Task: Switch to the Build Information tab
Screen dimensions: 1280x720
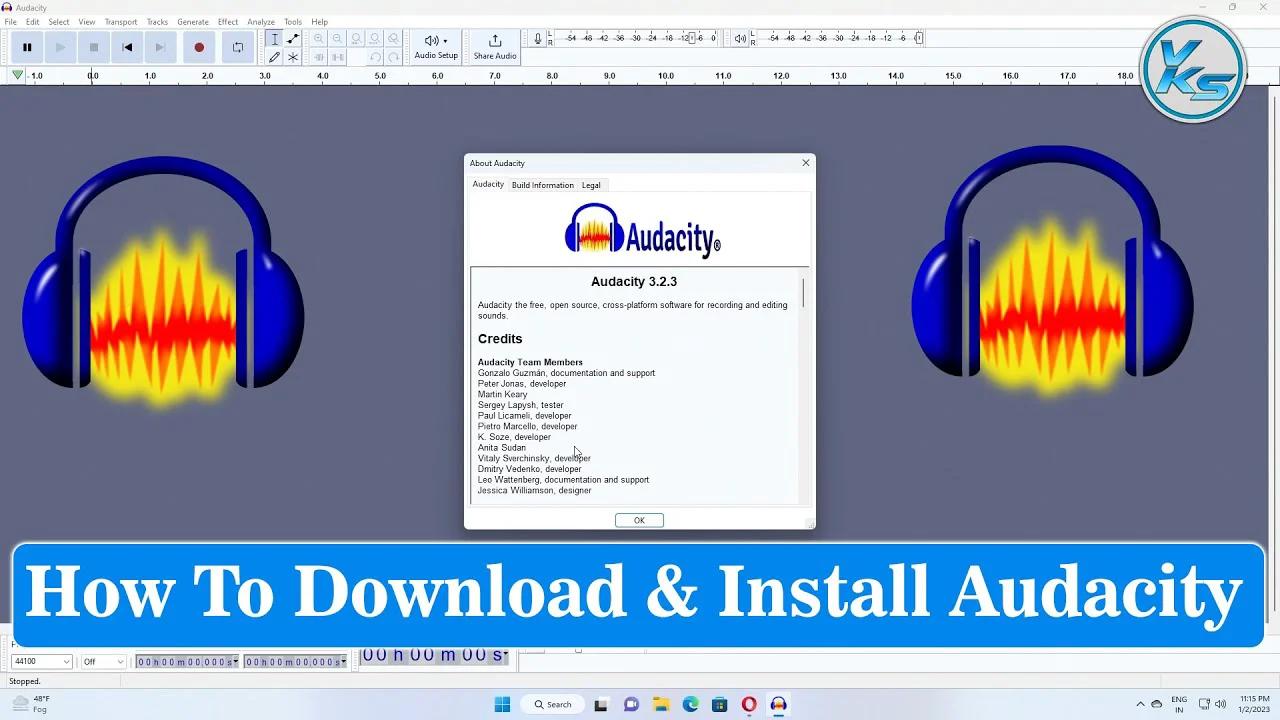Action: point(543,185)
